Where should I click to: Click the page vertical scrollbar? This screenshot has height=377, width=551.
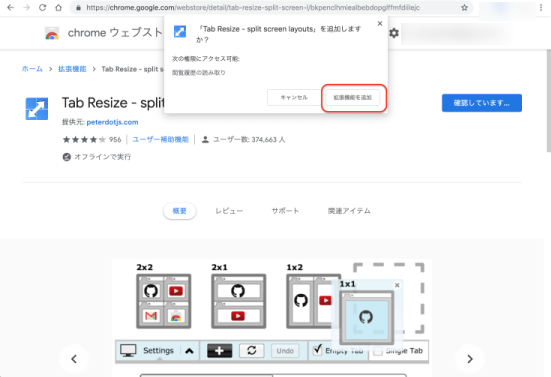(x=548, y=101)
